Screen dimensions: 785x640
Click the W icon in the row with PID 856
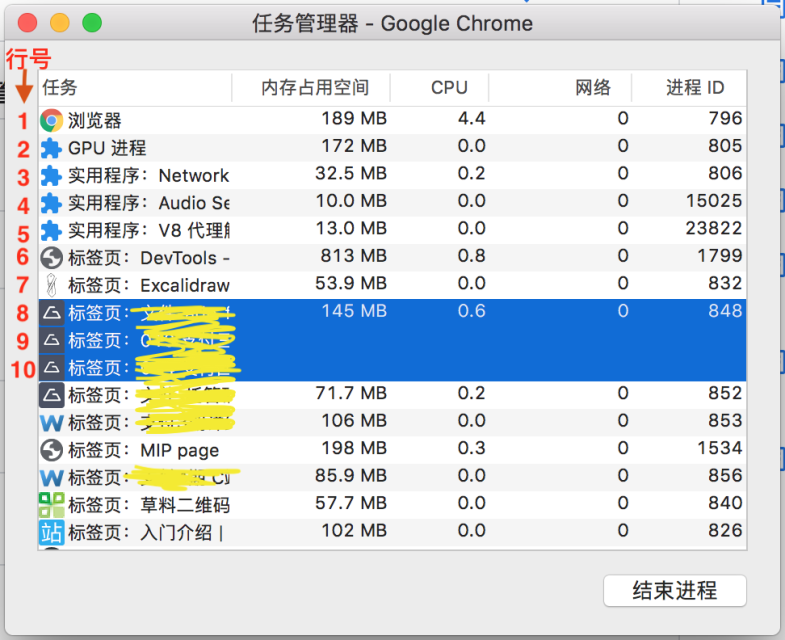(x=52, y=478)
